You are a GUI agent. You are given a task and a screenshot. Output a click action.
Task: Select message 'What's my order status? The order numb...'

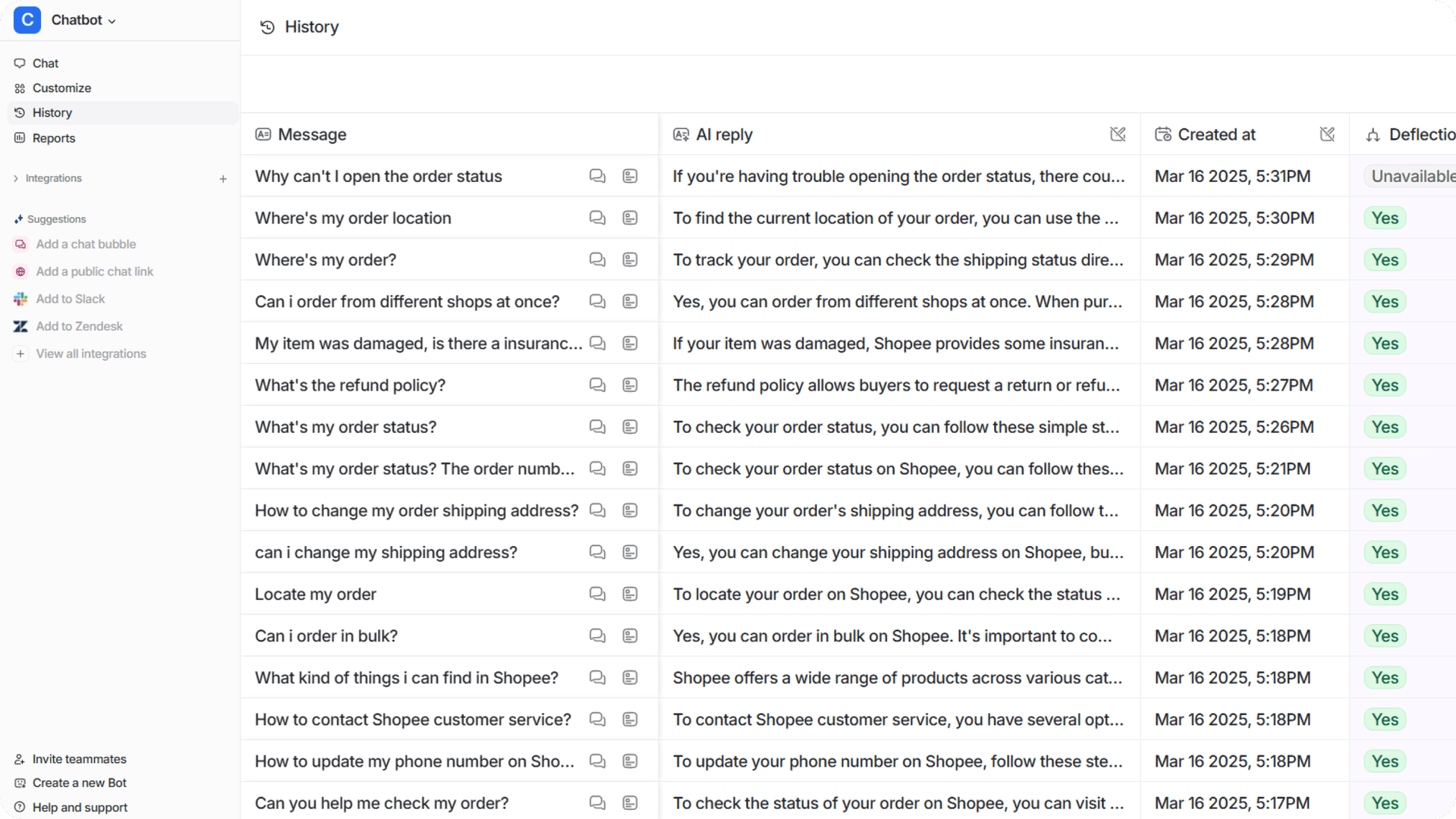(x=415, y=469)
